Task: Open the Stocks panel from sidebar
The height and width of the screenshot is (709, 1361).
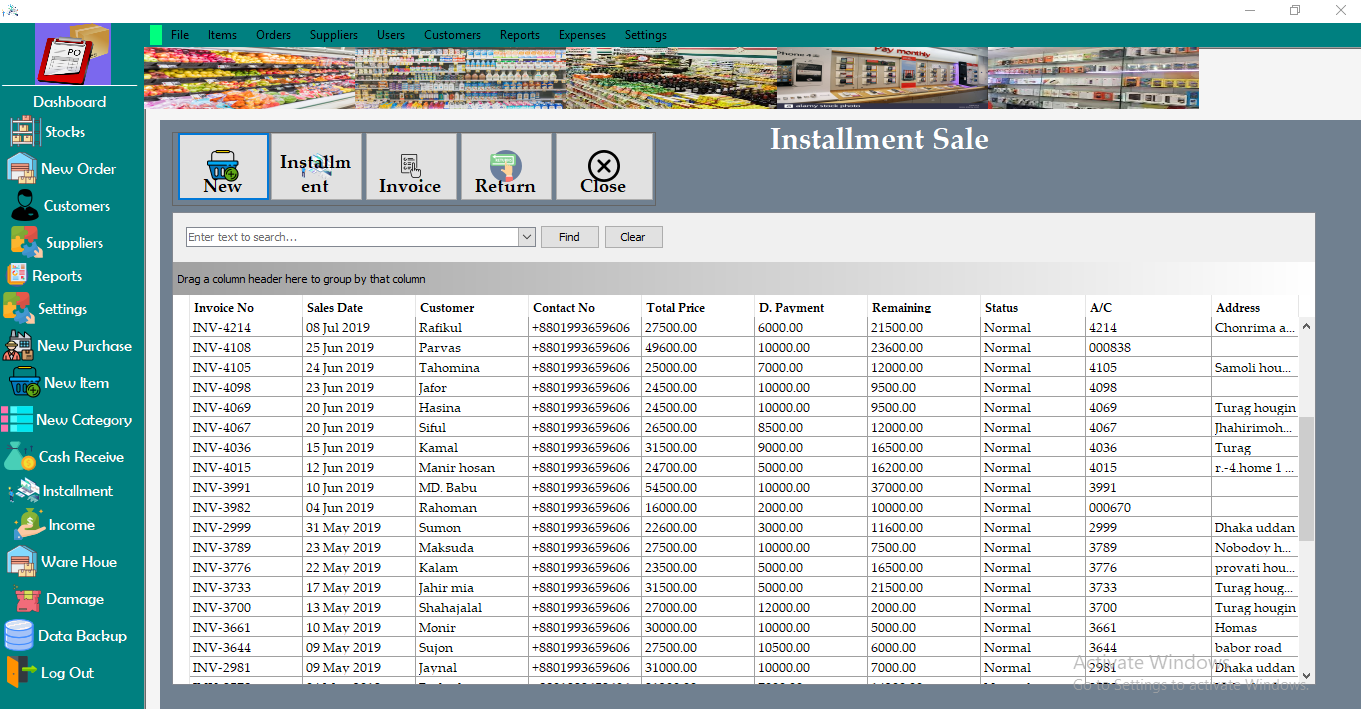Action: [x=61, y=131]
